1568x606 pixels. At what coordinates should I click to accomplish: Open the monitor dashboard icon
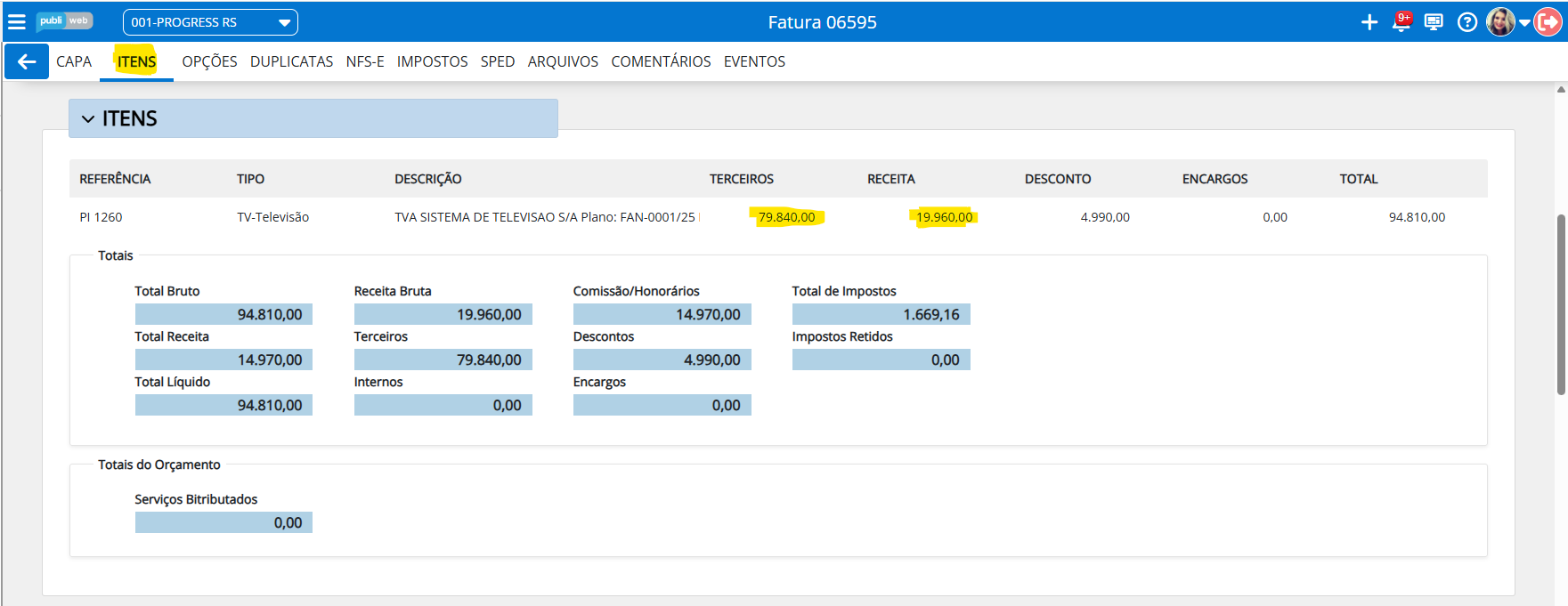click(1434, 22)
